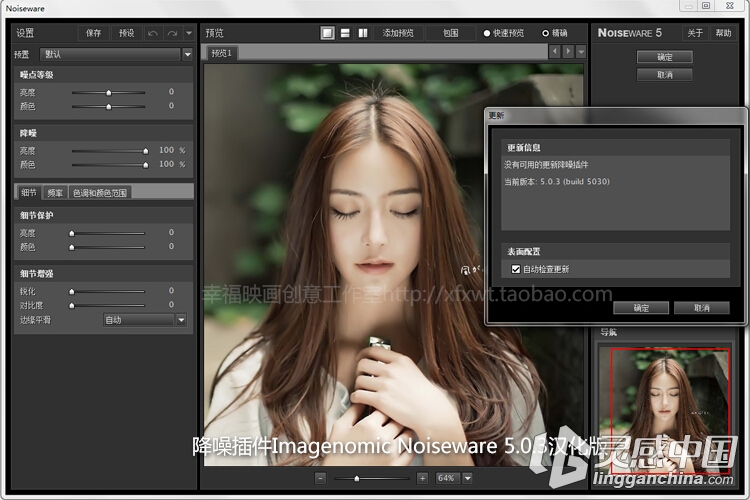This screenshot has width=750, height=500.
Task: Select horizontal split preview layout icon
Action: point(345,33)
